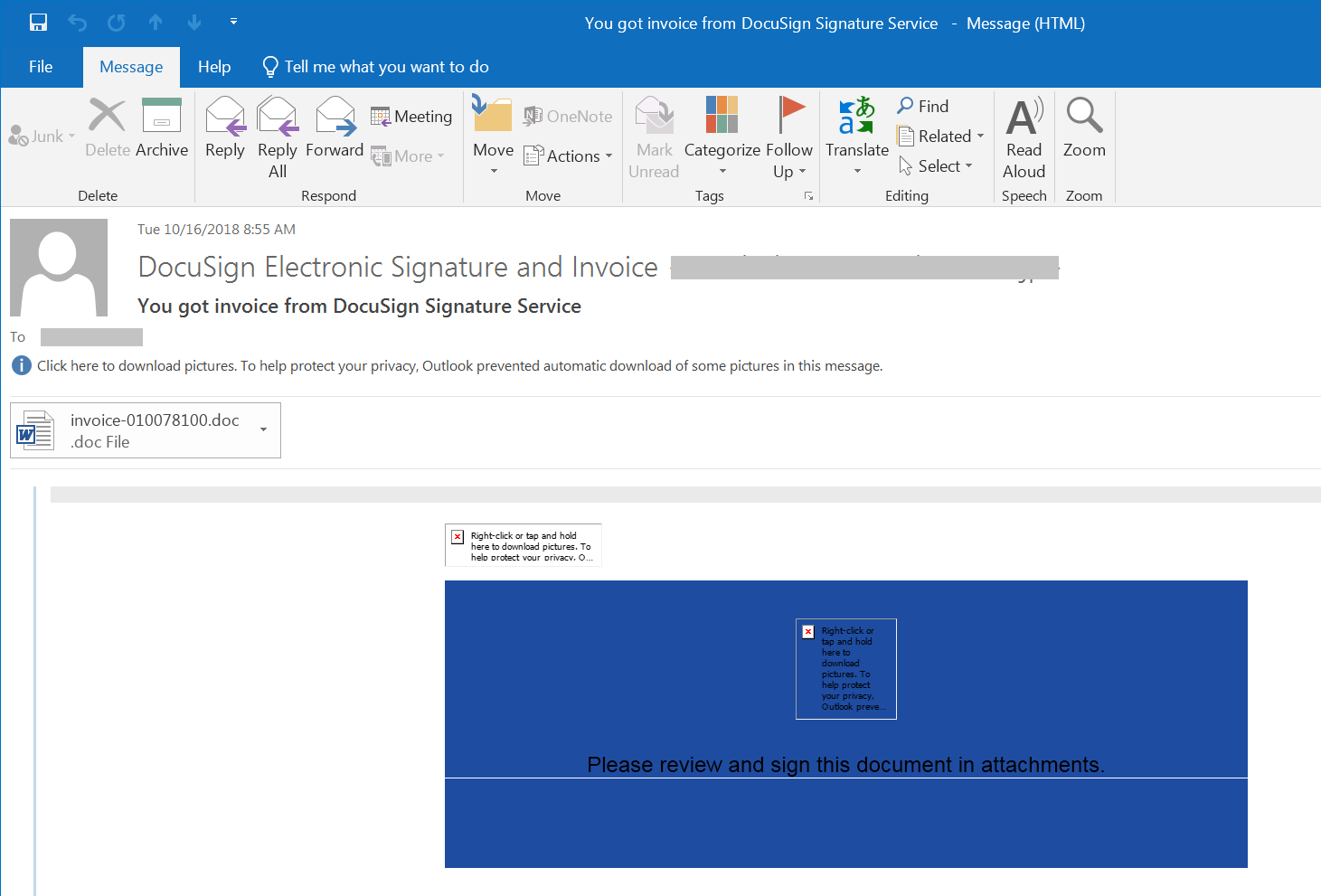This screenshot has width=1321, height=896.
Task: Open the Junk dropdown menu
Action: point(42,137)
